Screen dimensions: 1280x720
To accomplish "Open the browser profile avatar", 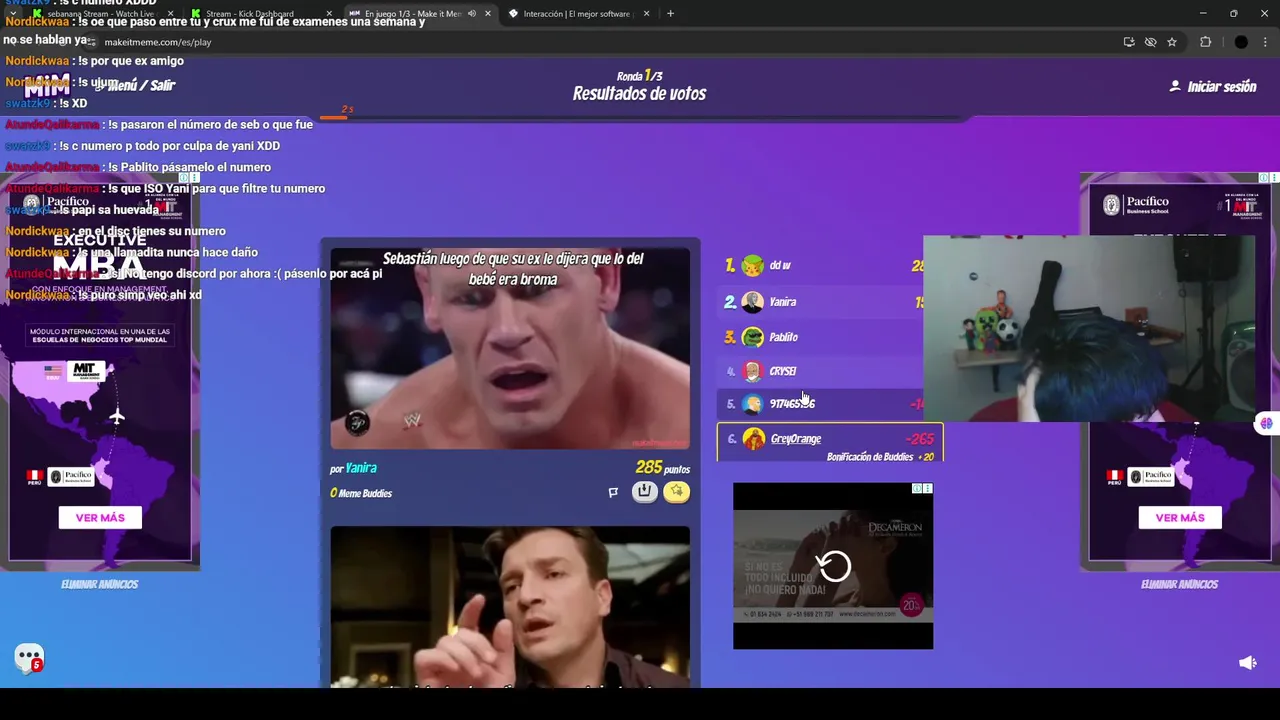I will coord(1241,42).
